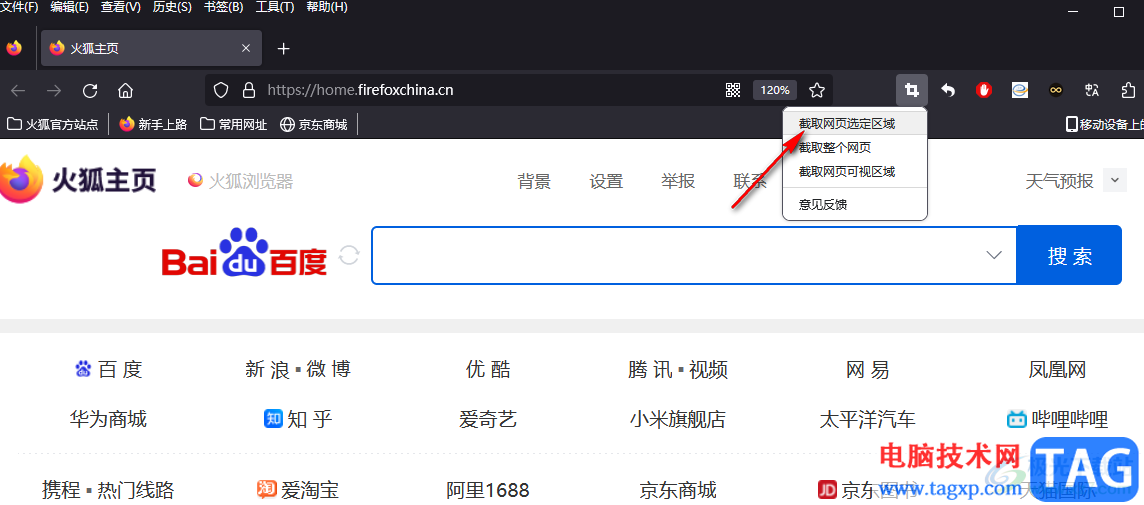
Task: Expand the search box suggestion dropdown arrow
Action: coord(994,255)
